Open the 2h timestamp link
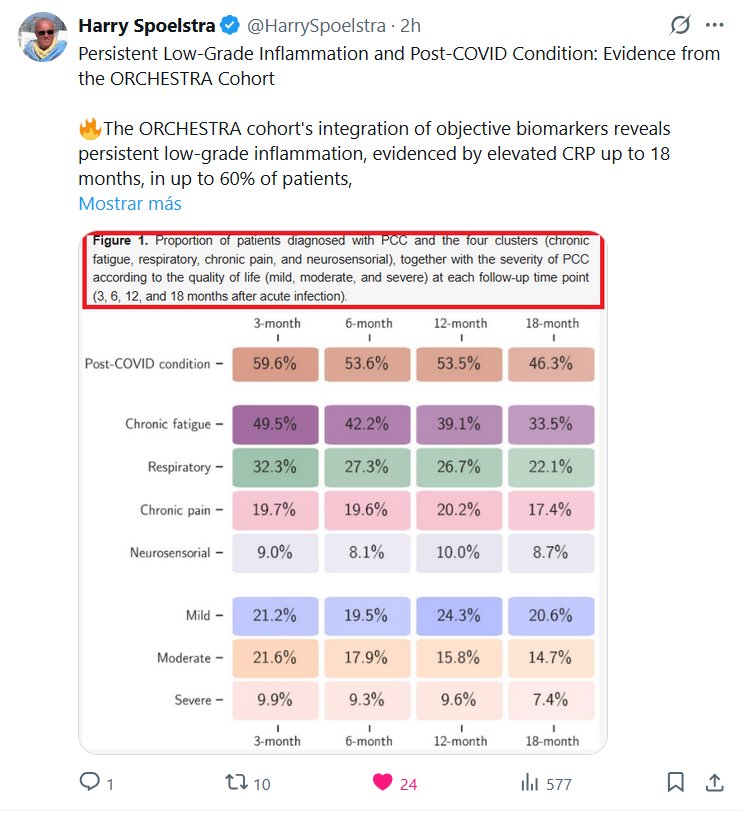This screenshot has width=742, height=814. 410,26
